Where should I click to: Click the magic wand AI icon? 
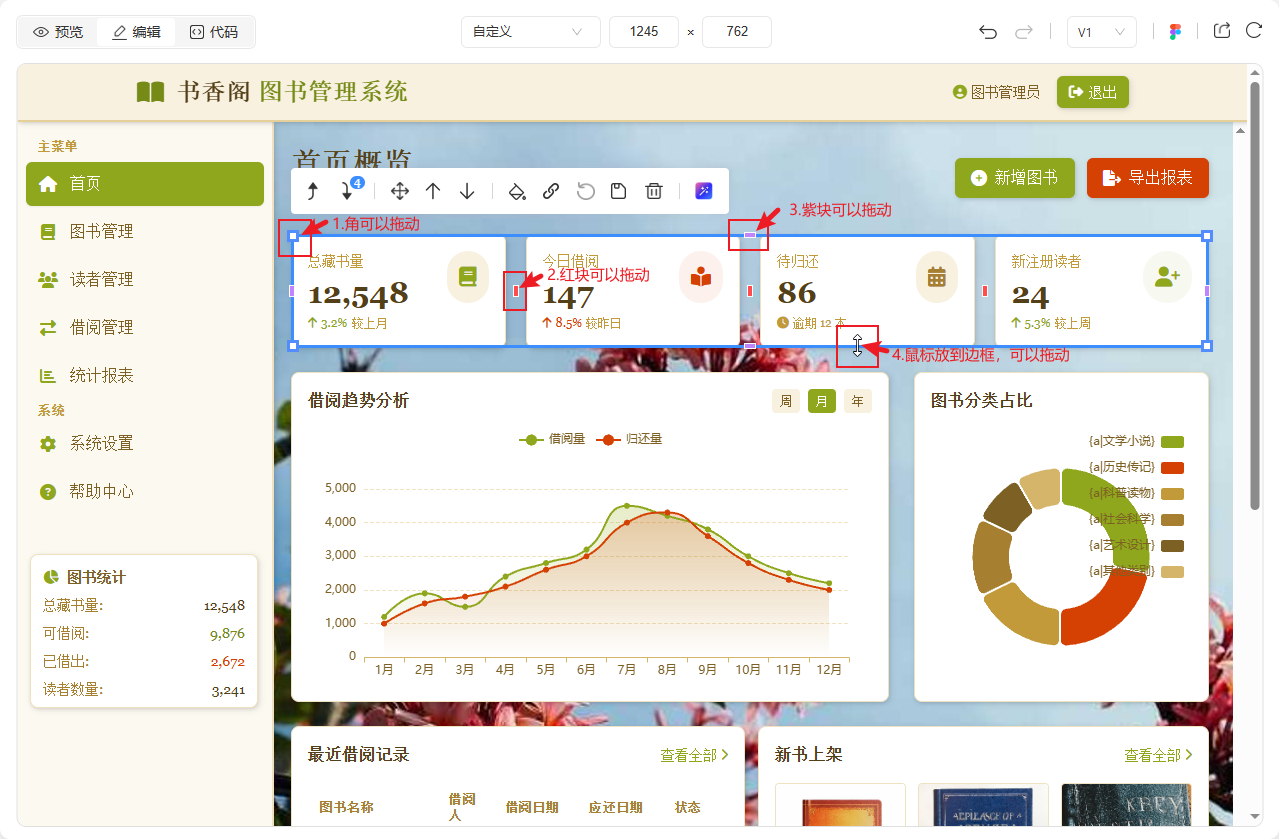pyautogui.click(x=704, y=191)
